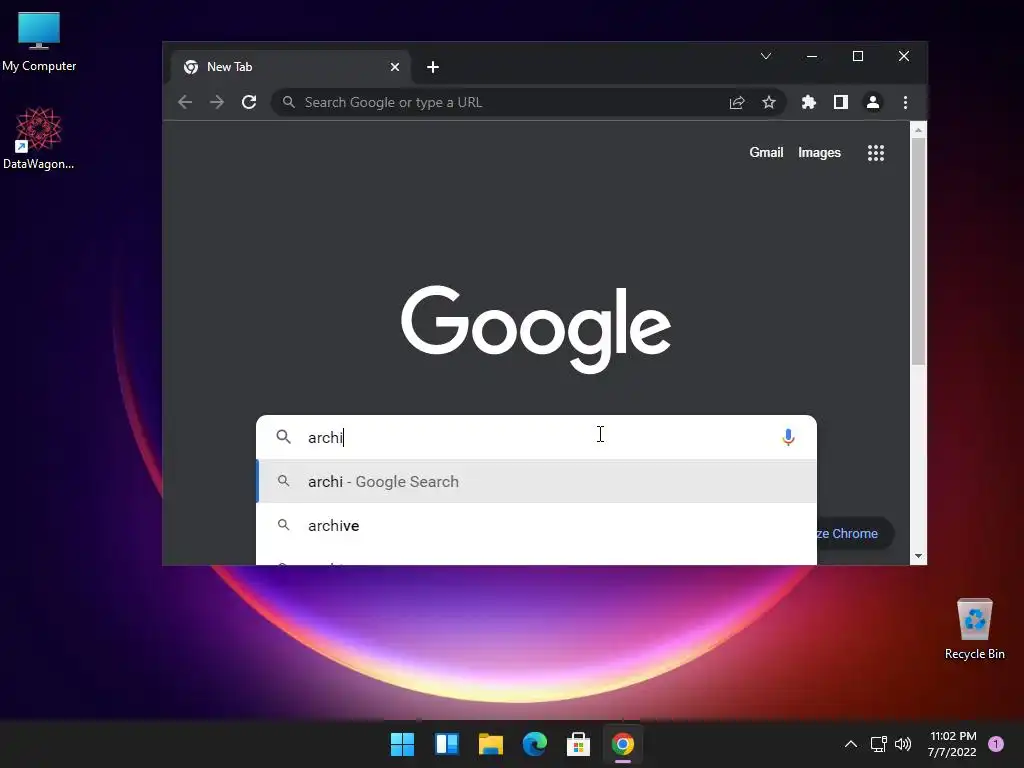Open Chrome's three-dot menu
The image size is (1024, 768).
905,103
